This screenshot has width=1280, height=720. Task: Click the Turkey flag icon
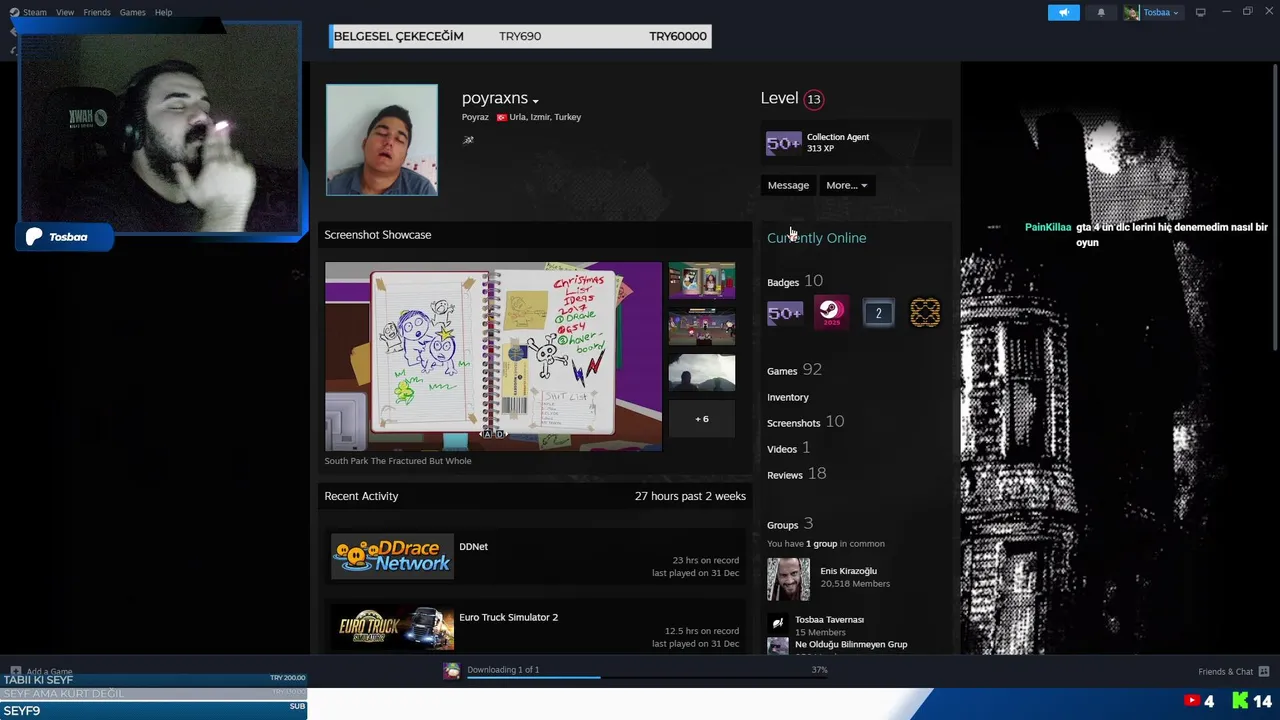point(501,117)
